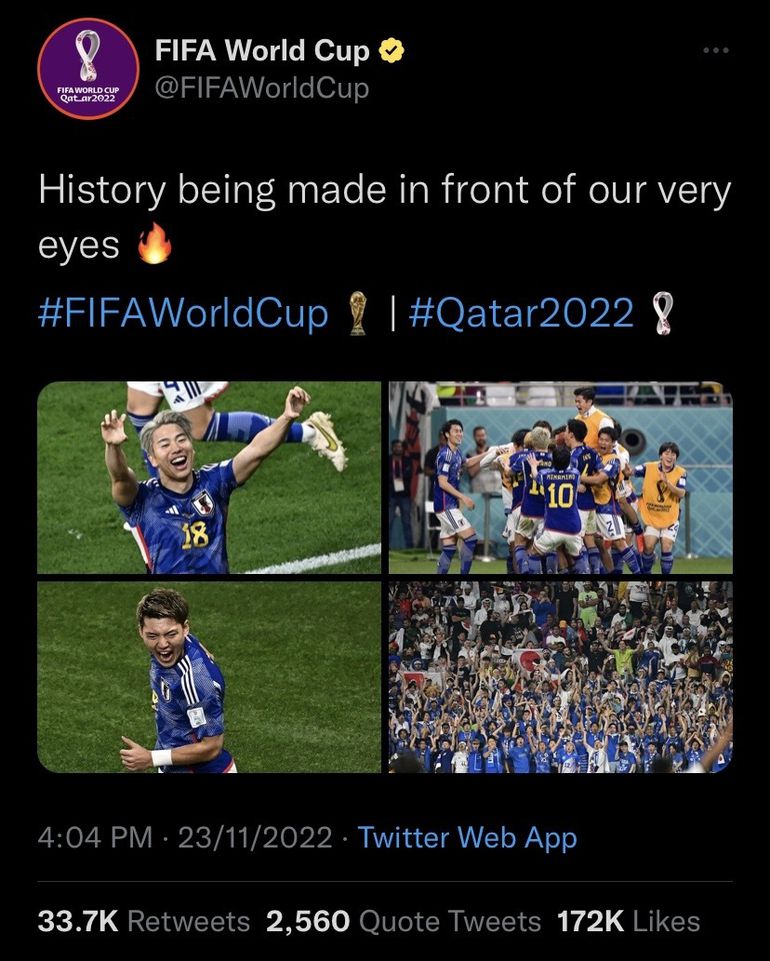Open the Twitter Web App source link
This screenshot has height=961, width=770.
coord(467,837)
